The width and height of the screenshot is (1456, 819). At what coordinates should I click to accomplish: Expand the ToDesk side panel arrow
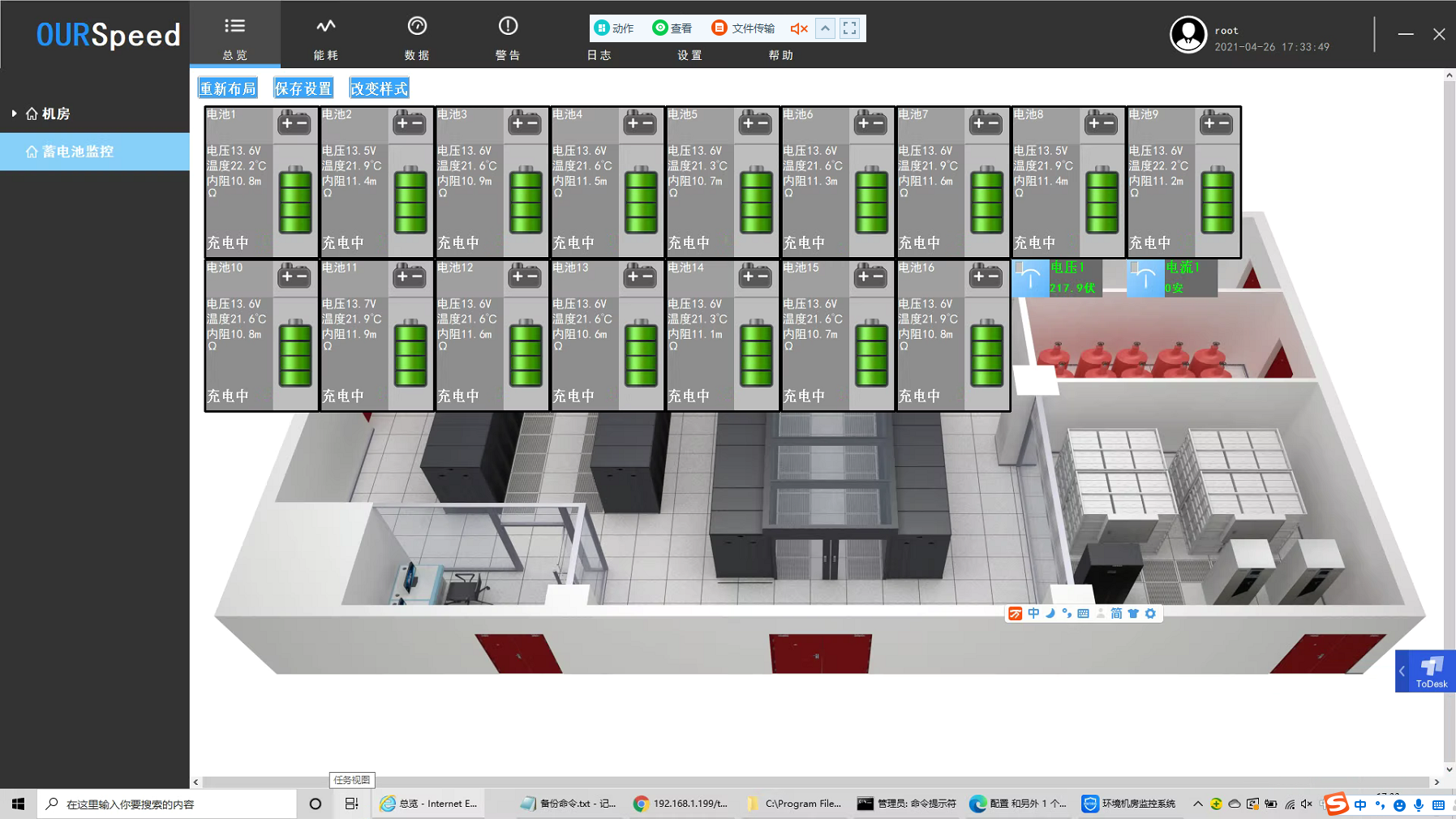(x=1402, y=671)
